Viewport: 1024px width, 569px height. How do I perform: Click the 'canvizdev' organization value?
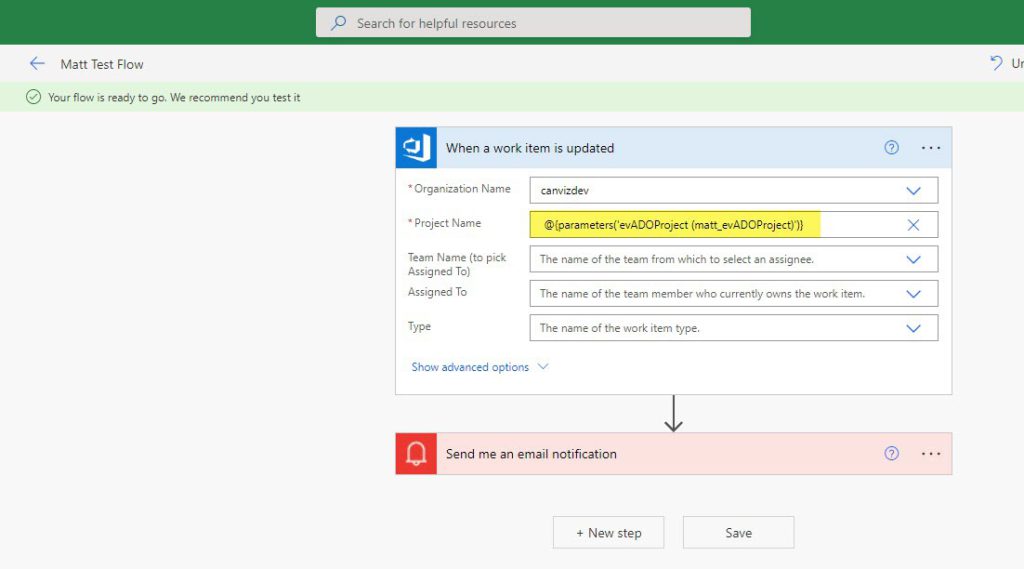[564, 191]
